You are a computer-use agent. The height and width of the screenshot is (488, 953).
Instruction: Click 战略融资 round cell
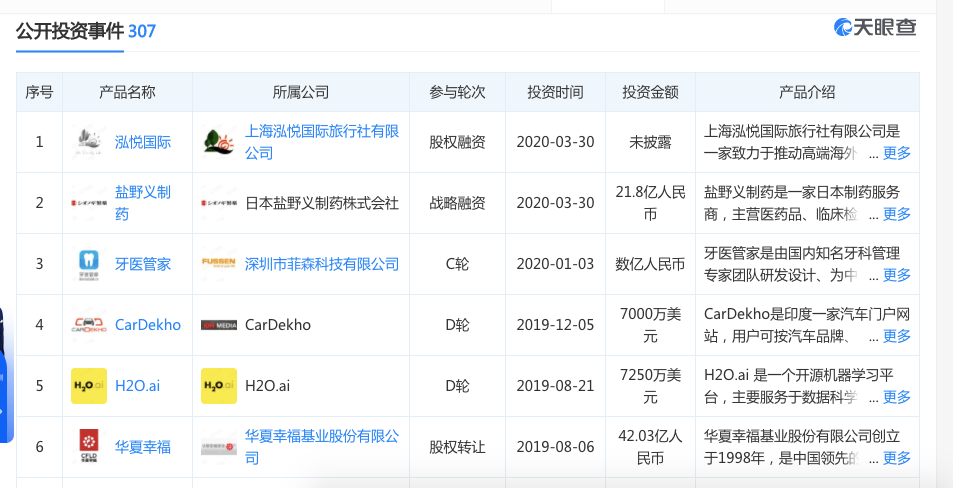click(x=457, y=203)
